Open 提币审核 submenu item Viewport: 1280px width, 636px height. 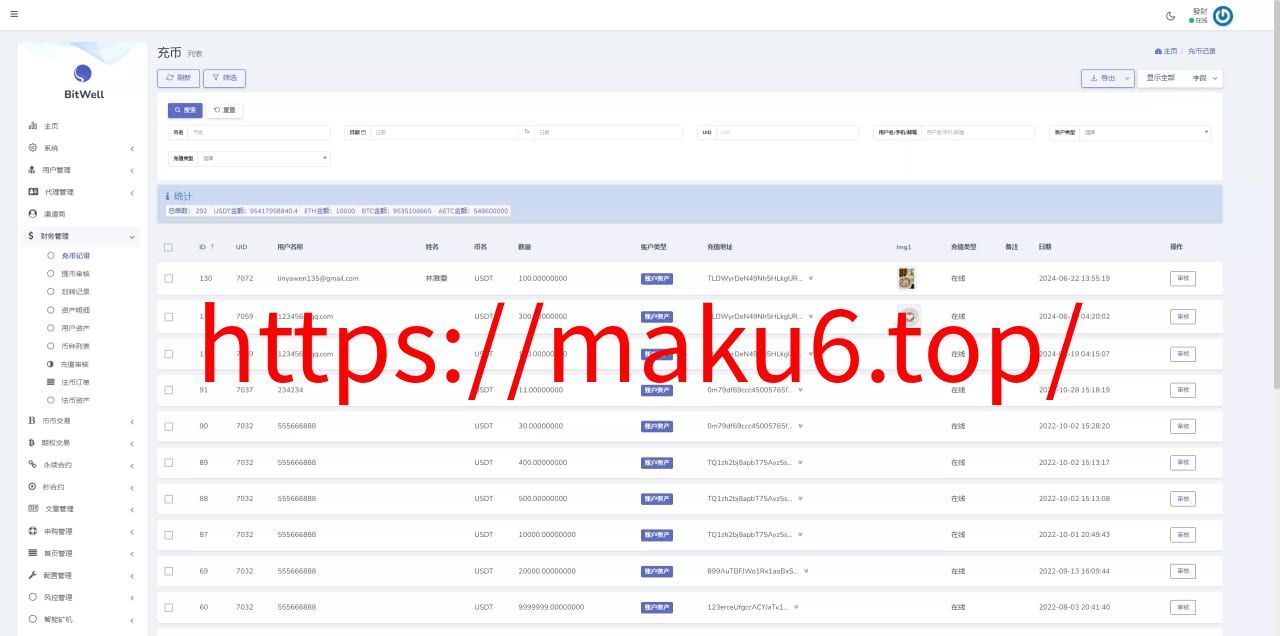[x=76, y=274]
